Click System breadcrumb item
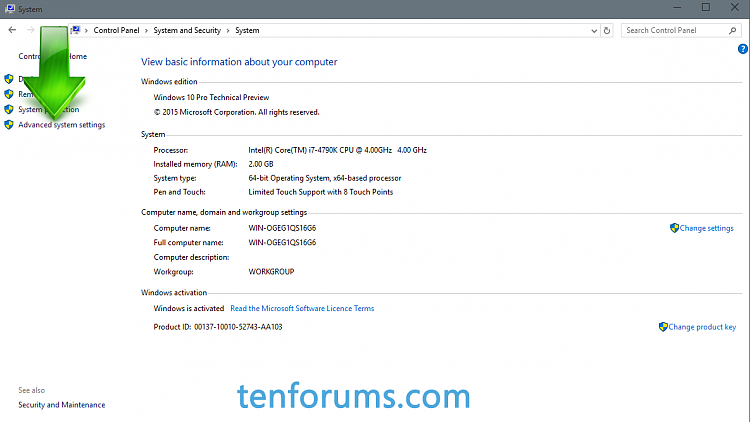 tap(247, 30)
